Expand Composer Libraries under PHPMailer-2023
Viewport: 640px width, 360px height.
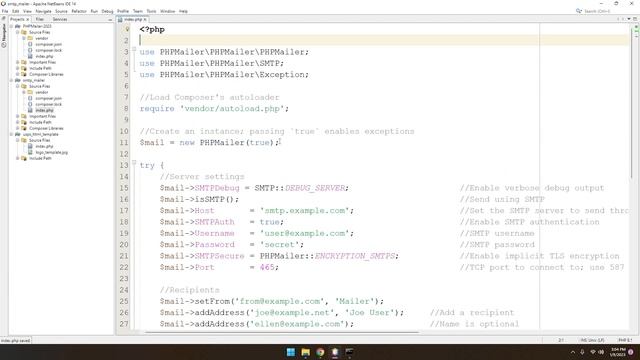pyautogui.click(x=18, y=75)
